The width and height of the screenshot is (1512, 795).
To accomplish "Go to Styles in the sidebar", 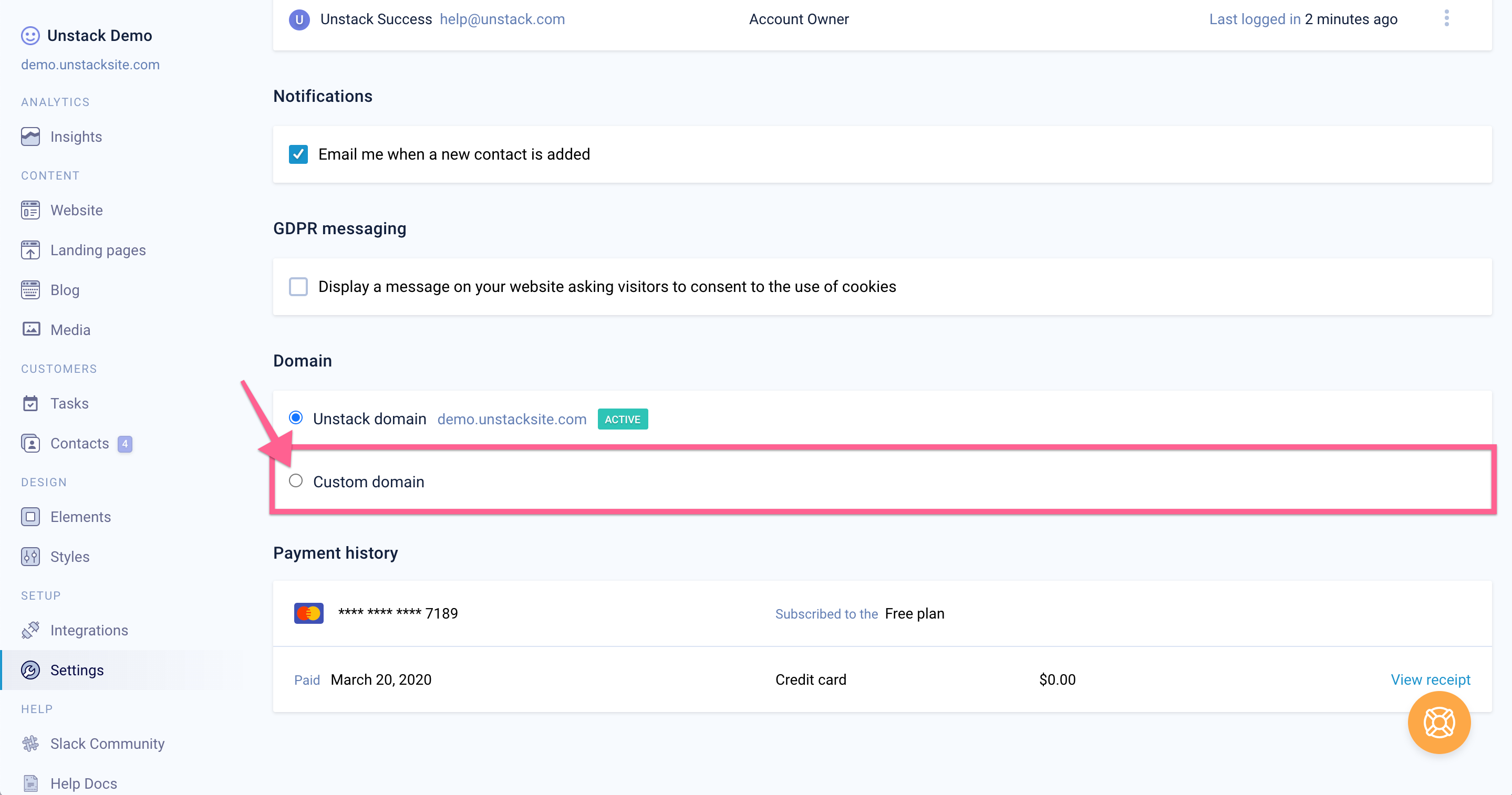I will (x=70, y=557).
